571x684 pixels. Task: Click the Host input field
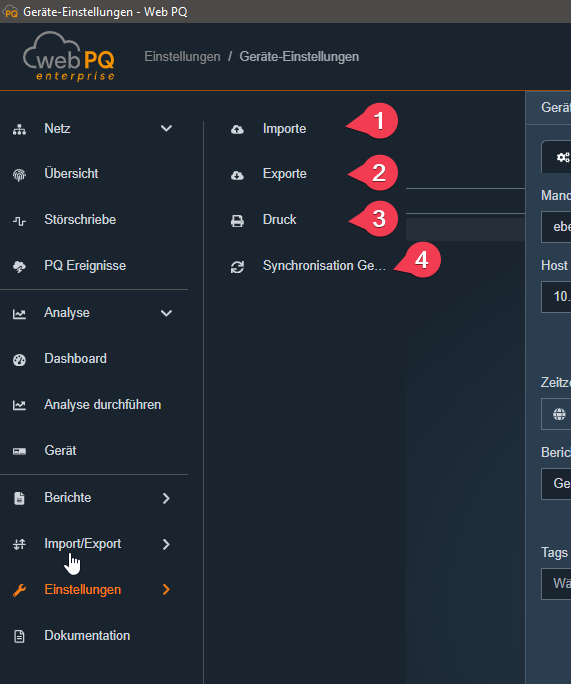(556, 297)
